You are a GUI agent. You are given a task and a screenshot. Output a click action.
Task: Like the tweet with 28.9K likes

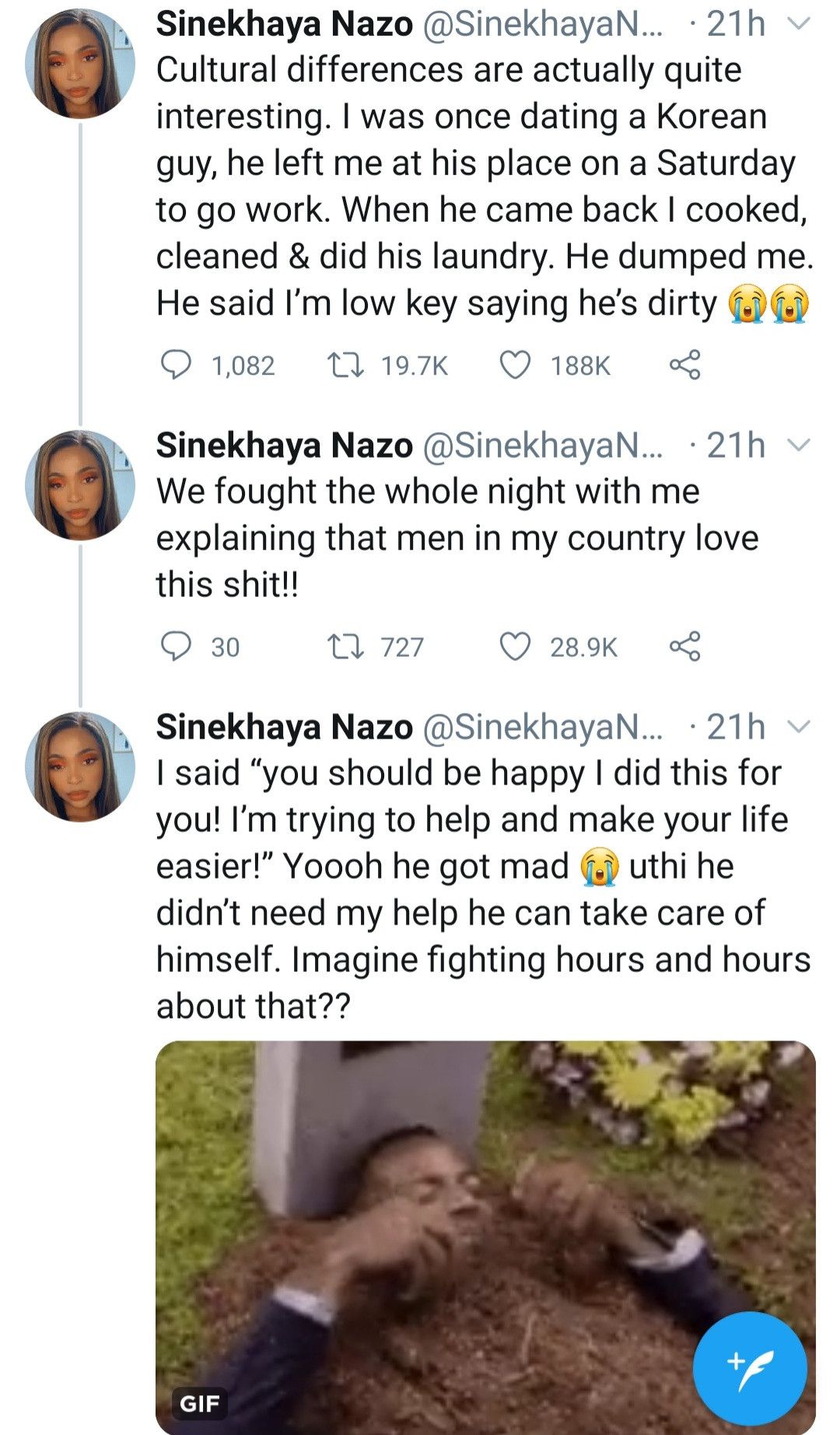[515, 646]
